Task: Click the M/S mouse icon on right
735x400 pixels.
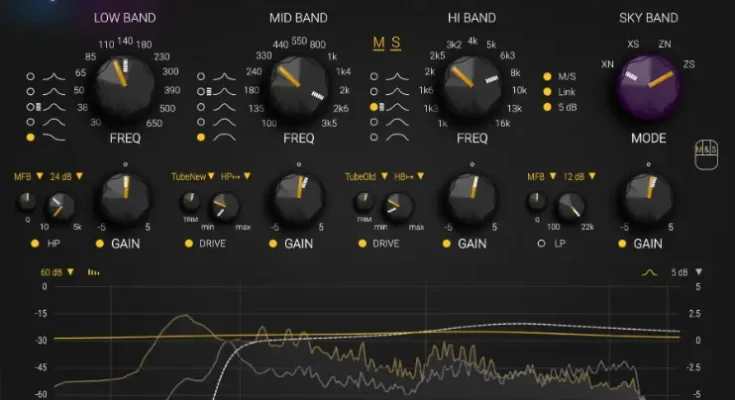Action: (x=704, y=150)
